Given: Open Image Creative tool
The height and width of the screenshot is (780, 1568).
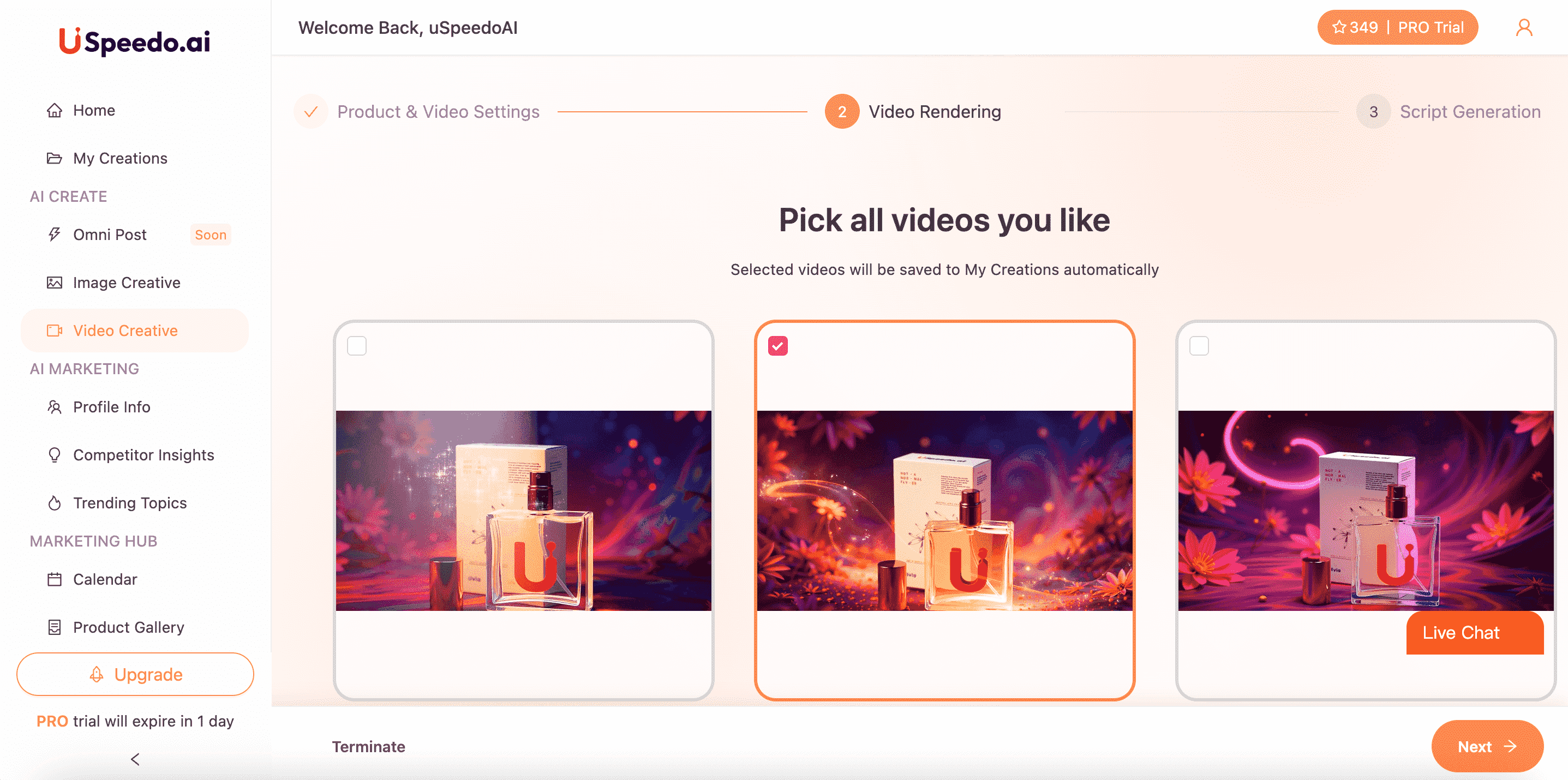Looking at the screenshot, I should tap(126, 283).
